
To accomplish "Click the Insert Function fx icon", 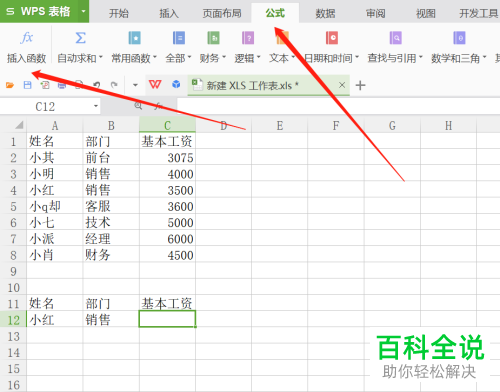I will pos(27,38).
